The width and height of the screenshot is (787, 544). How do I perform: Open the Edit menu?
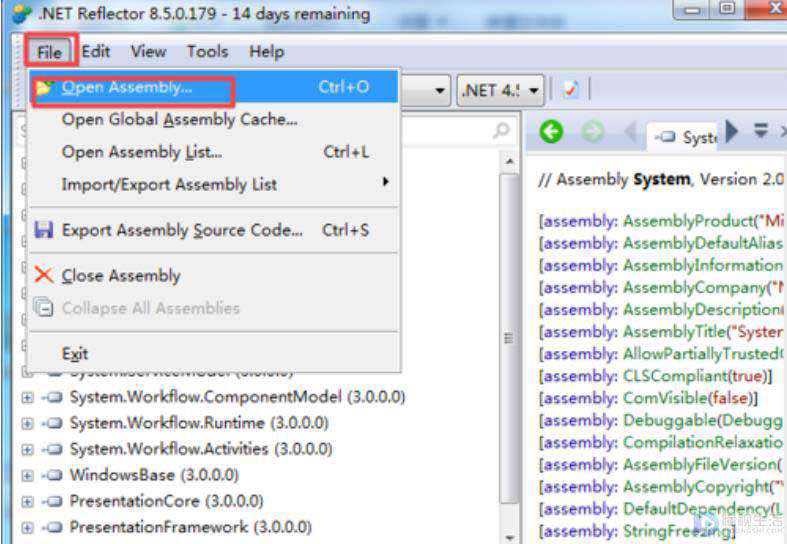pos(95,51)
